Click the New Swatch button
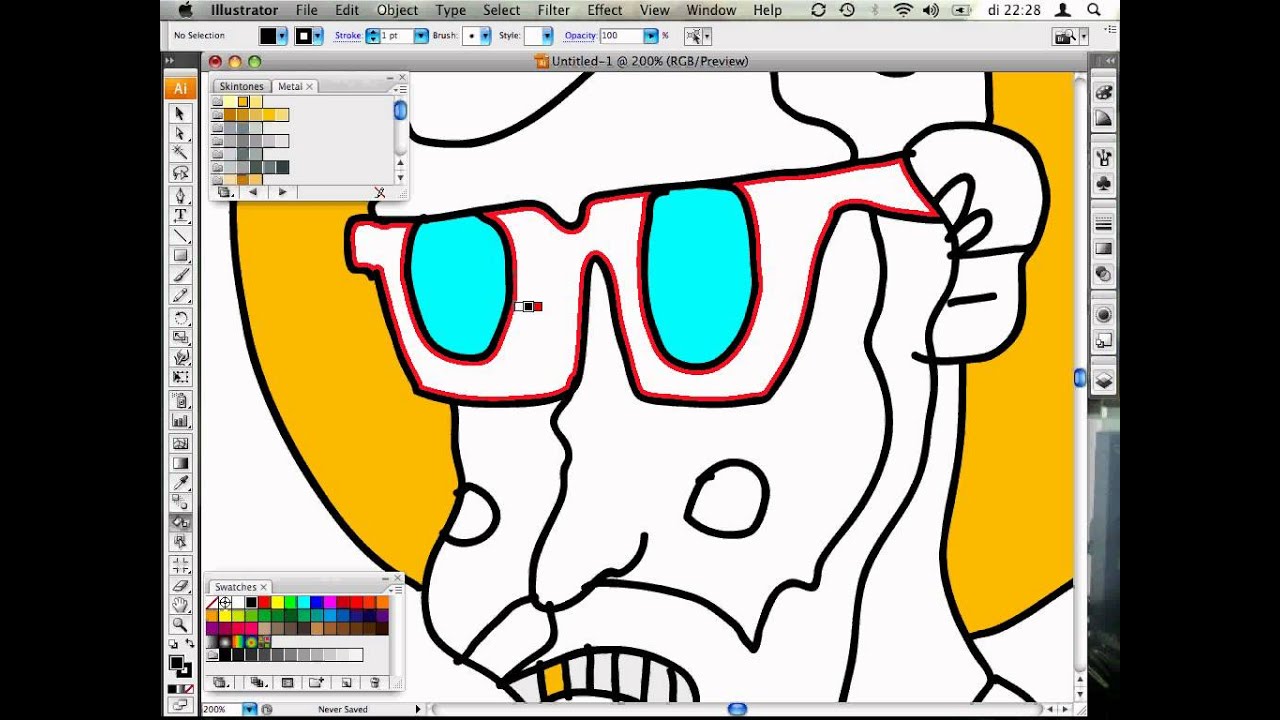The width and height of the screenshot is (1280, 720). pyautogui.click(x=347, y=683)
